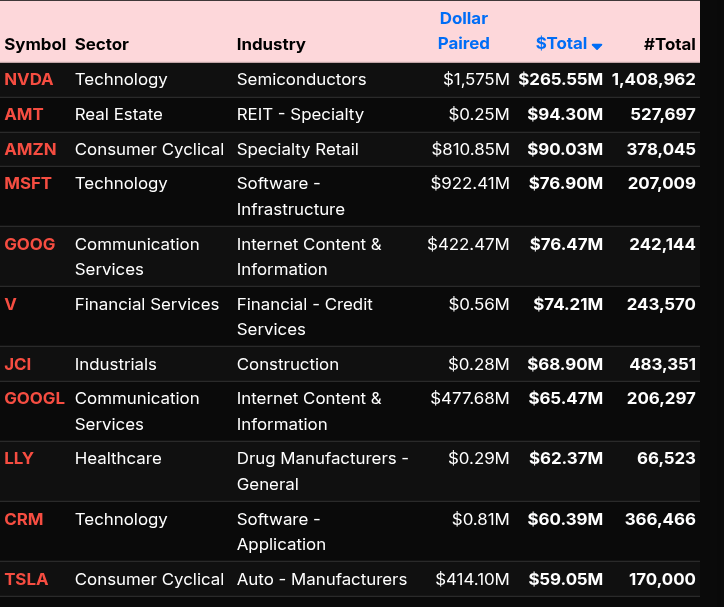Click the GOOG ticker symbol
Viewport: 724px width, 607px height.
(30, 244)
